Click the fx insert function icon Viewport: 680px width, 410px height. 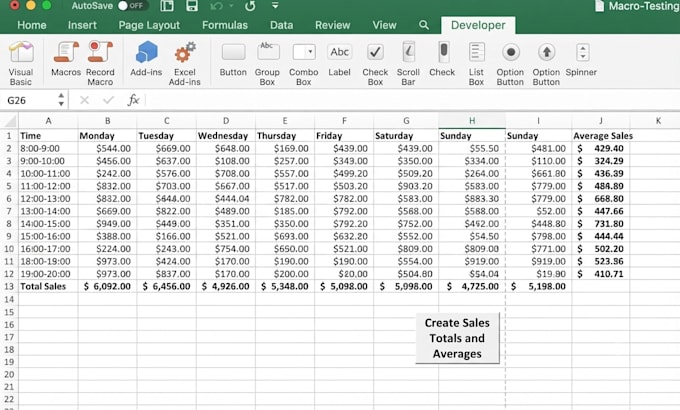pyautogui.click(x=133, y=100)
